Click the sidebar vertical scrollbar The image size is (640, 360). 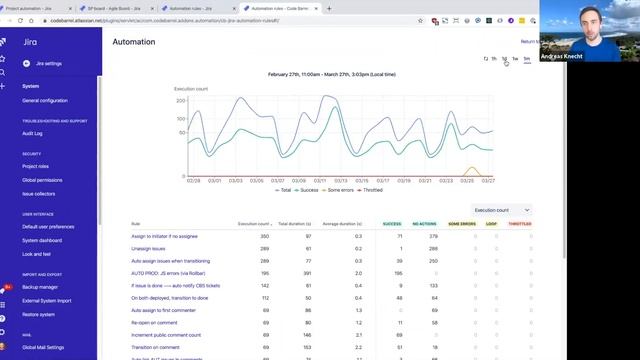pyautogui.click(x=99, y=149)
